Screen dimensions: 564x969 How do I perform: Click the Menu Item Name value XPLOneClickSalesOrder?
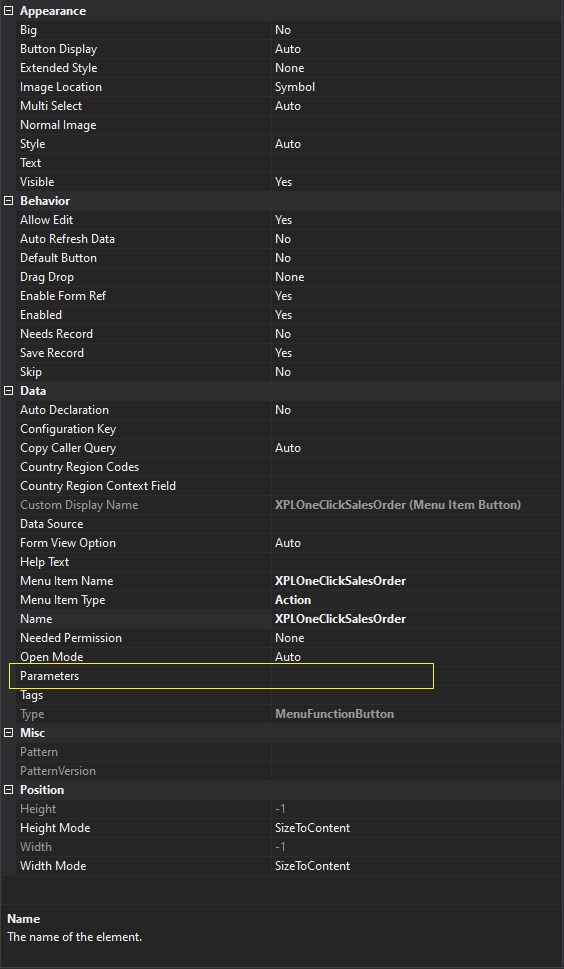pyautogui.click(x=340, y=581)
